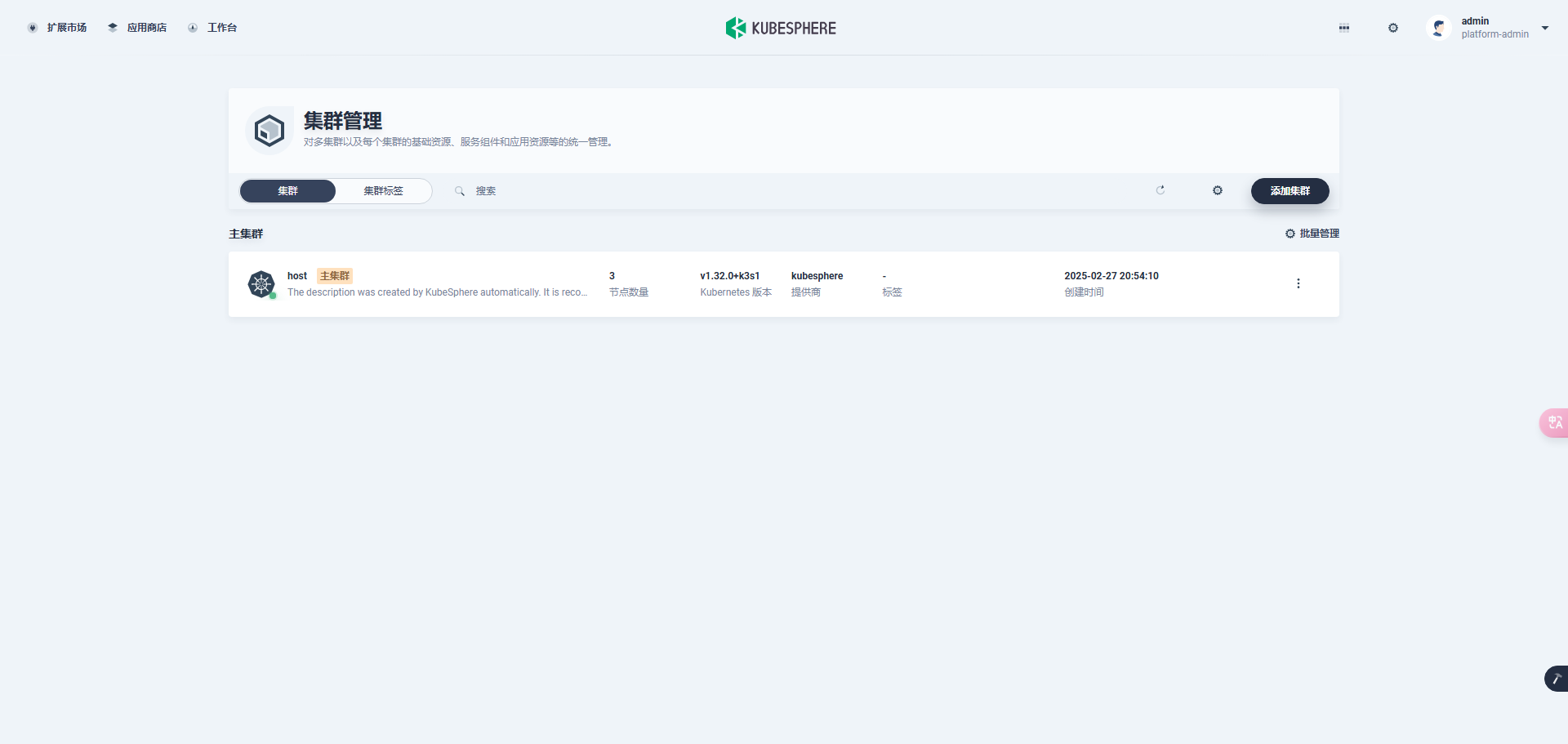Click the pink translate floating icon

pos(1554,423)
